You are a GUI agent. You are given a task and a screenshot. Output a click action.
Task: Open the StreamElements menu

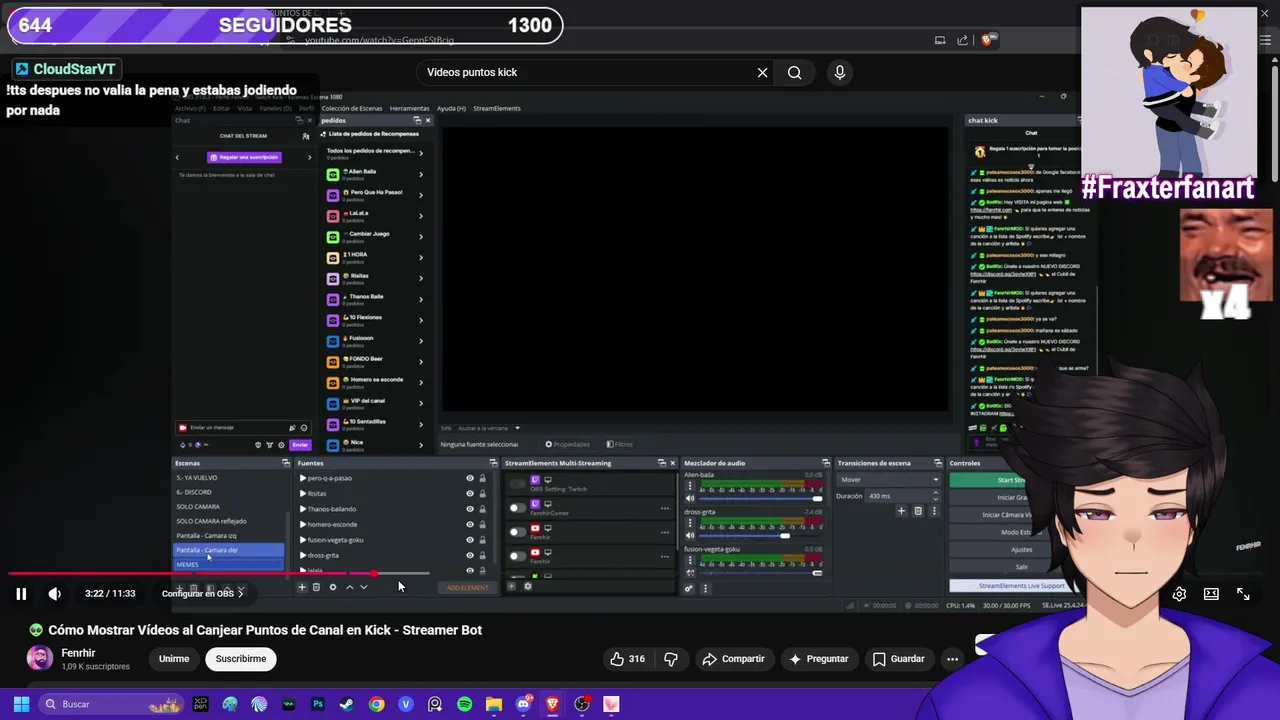[496, 108]
